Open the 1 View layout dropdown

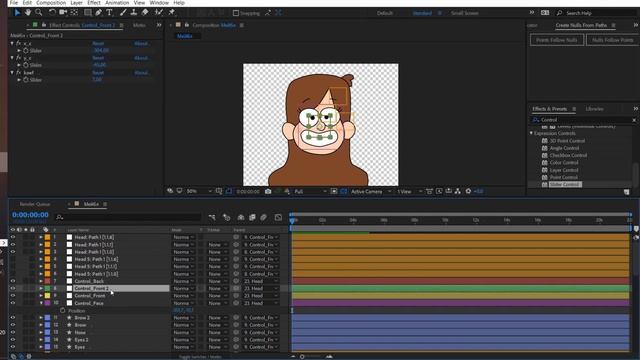coord(409,191)
